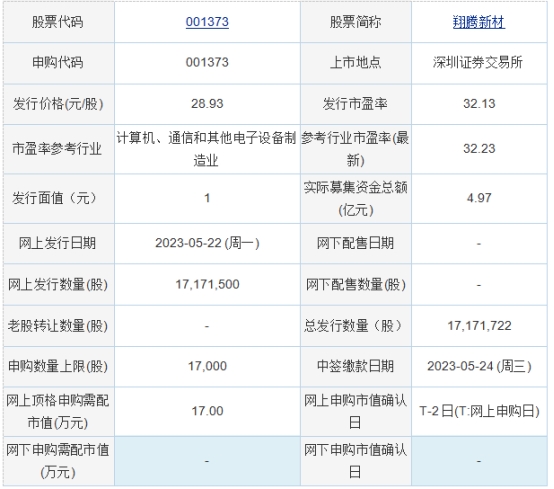Viewport: 554px width, 489px height.
Task: Click the 股票代码 header label
Action: pos(58,22)
